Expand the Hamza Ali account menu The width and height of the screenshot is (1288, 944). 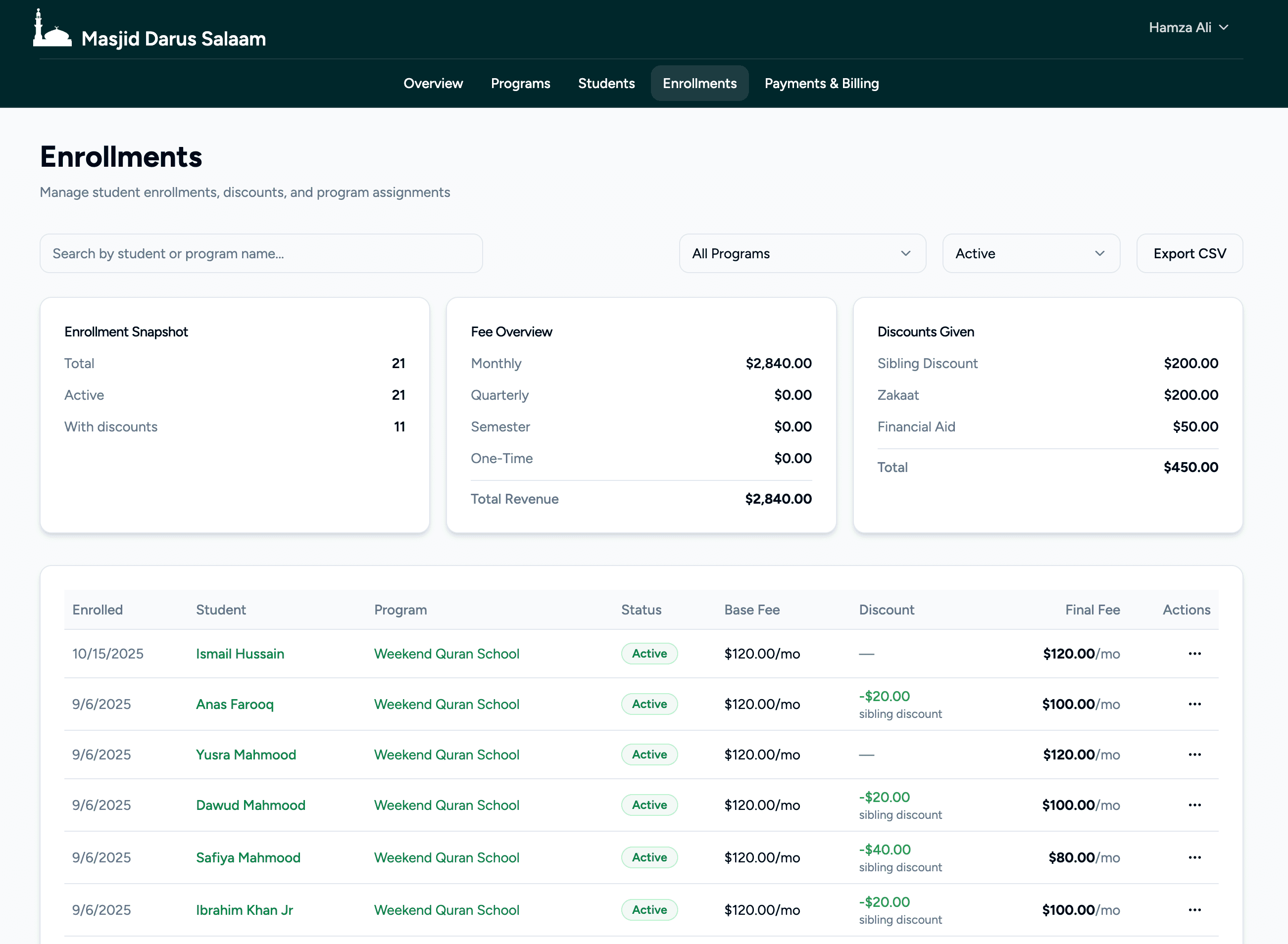1189,27
